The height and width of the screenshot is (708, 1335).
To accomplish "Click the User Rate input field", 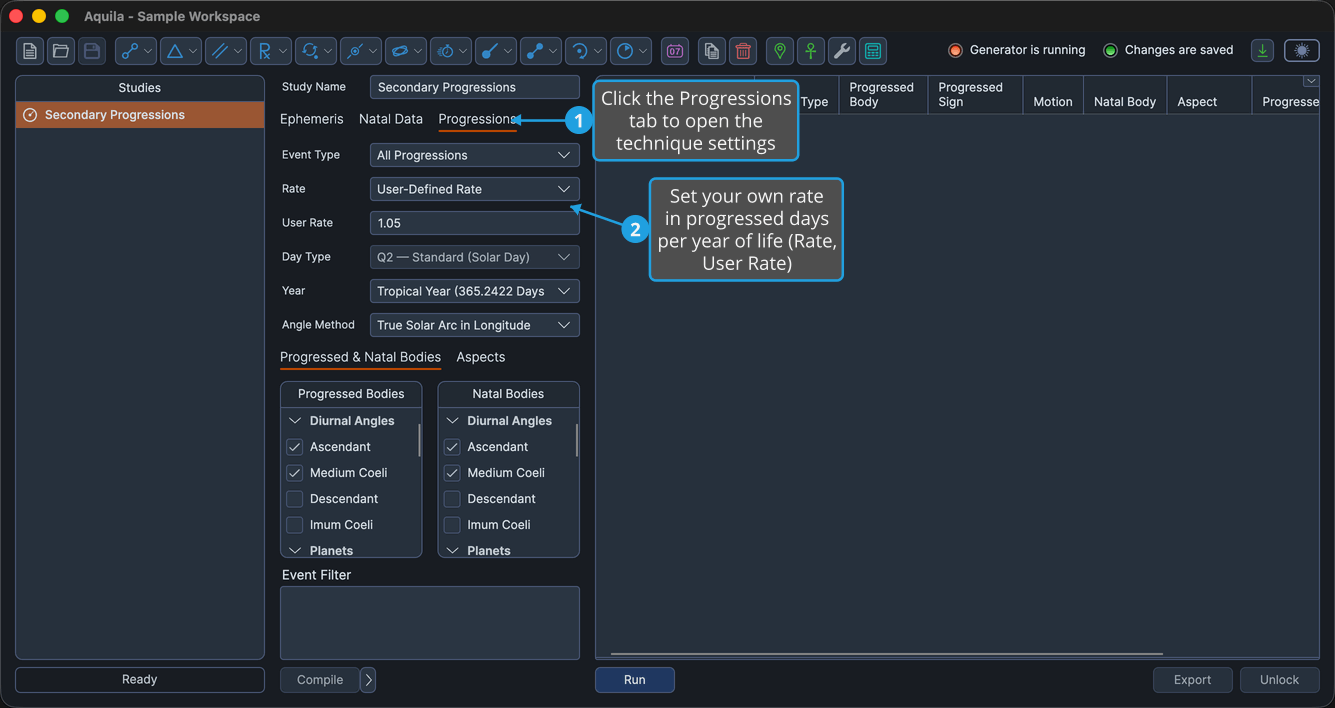I will point(475,223).
